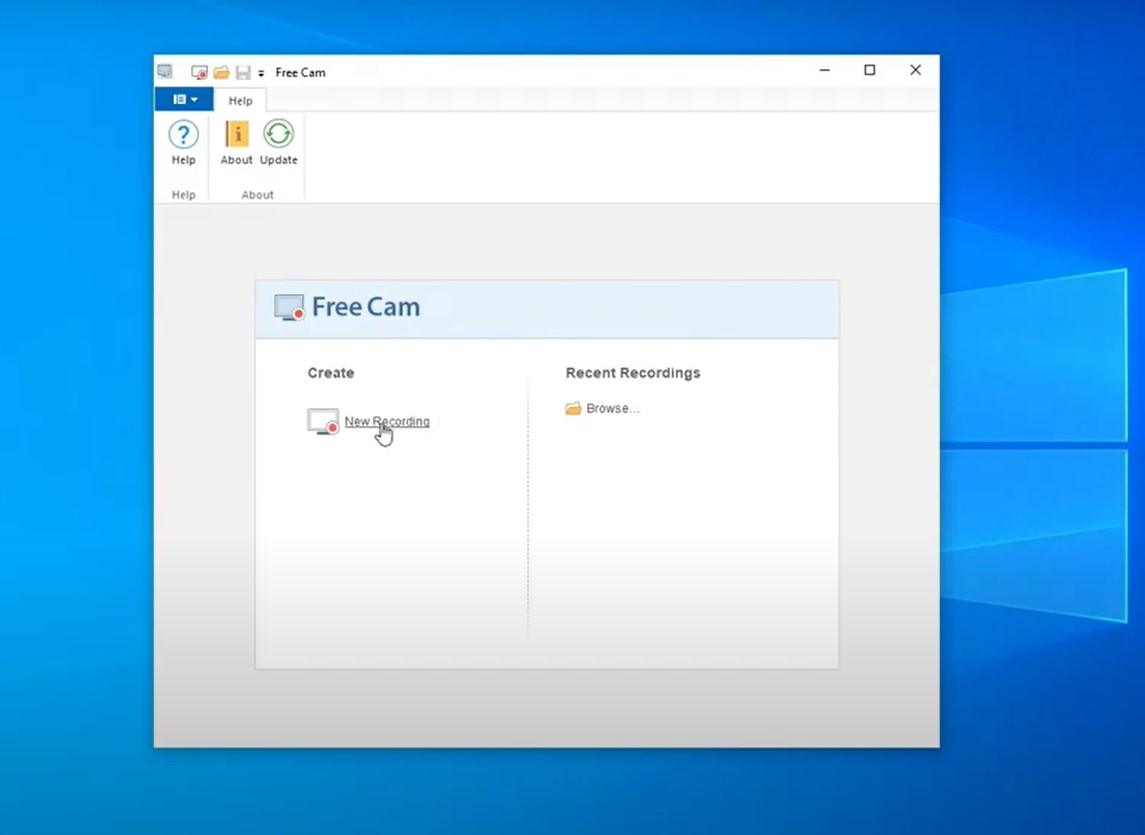Click the Free Cam logo icon in the header
This screenshot has width=1145, height=835.
290,307
